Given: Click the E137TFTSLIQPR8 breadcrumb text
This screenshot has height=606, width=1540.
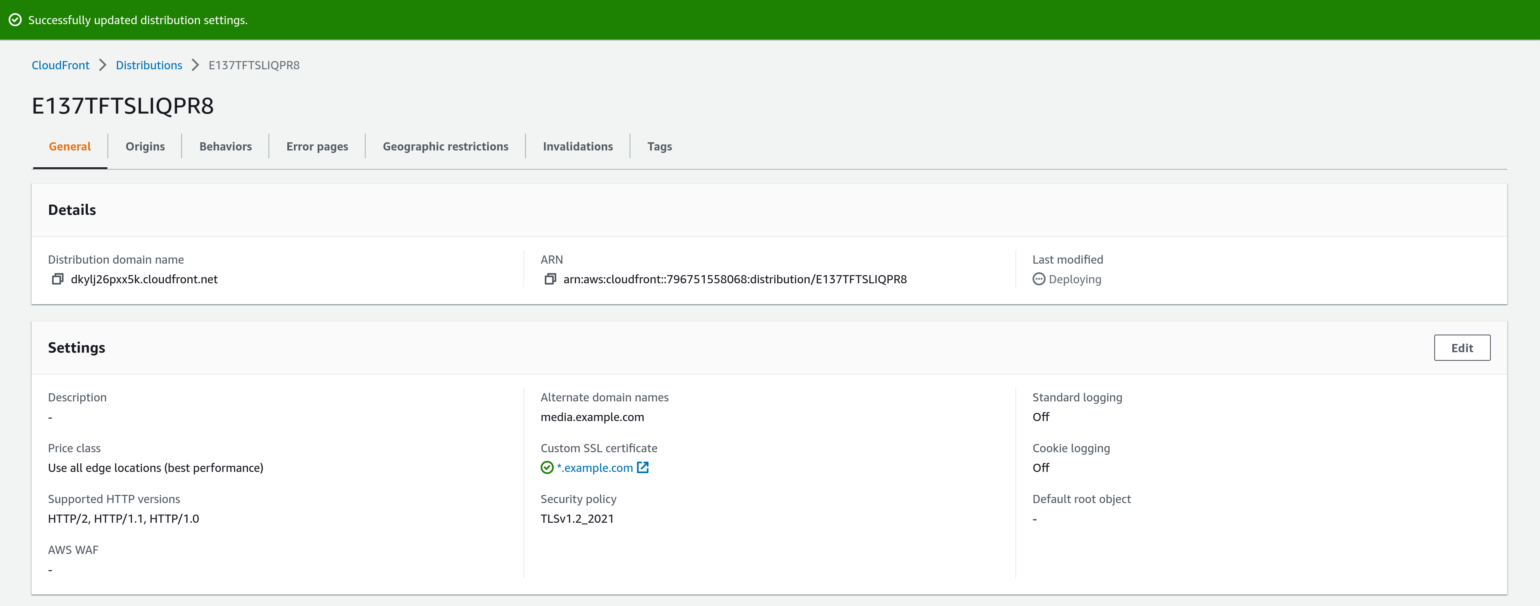Looking at the screenshot, I should coord(254,65).
